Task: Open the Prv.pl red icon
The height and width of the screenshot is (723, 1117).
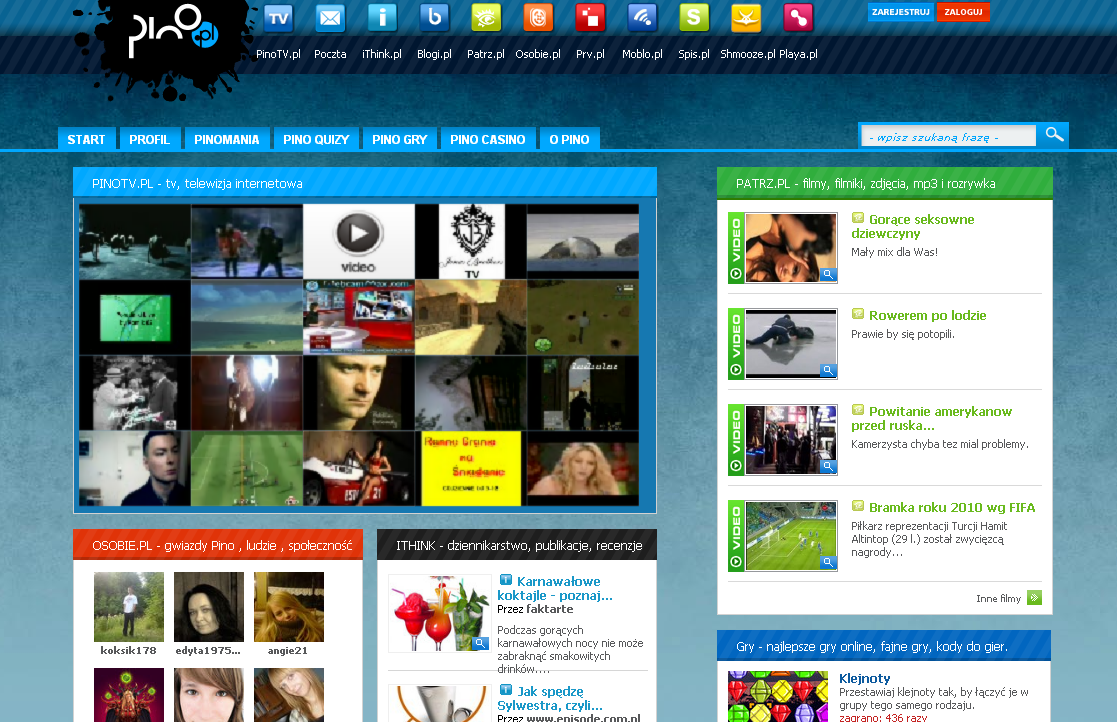Action: [591, 18]
